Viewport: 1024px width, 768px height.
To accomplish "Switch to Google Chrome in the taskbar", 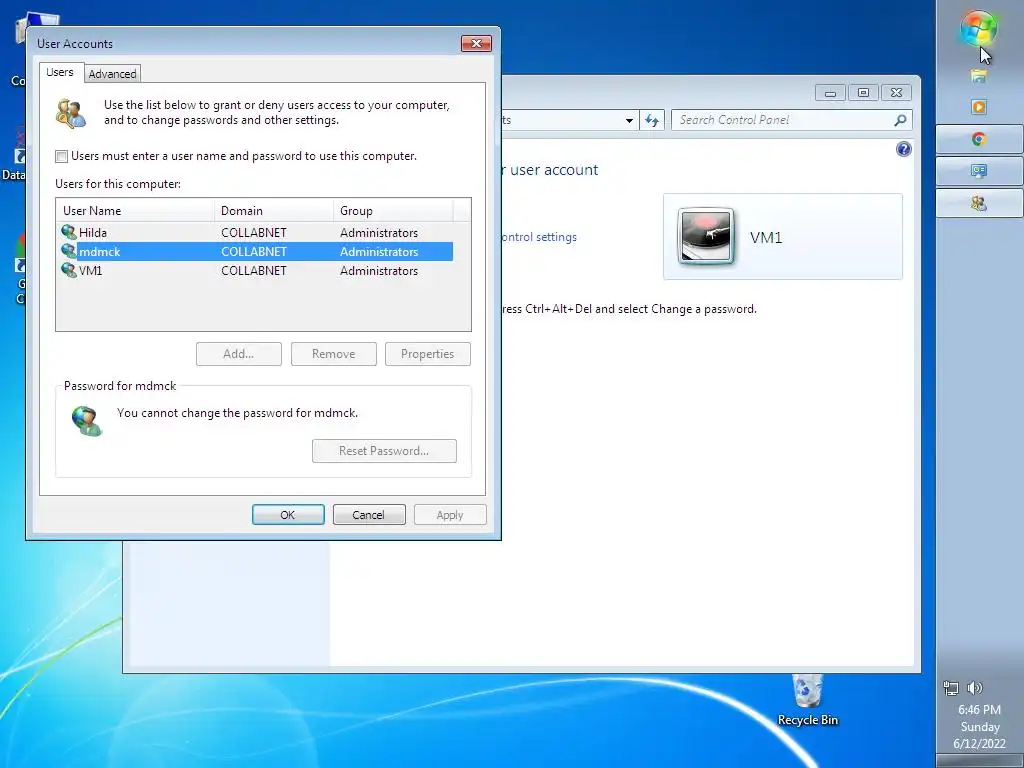I will pos(978,139).
